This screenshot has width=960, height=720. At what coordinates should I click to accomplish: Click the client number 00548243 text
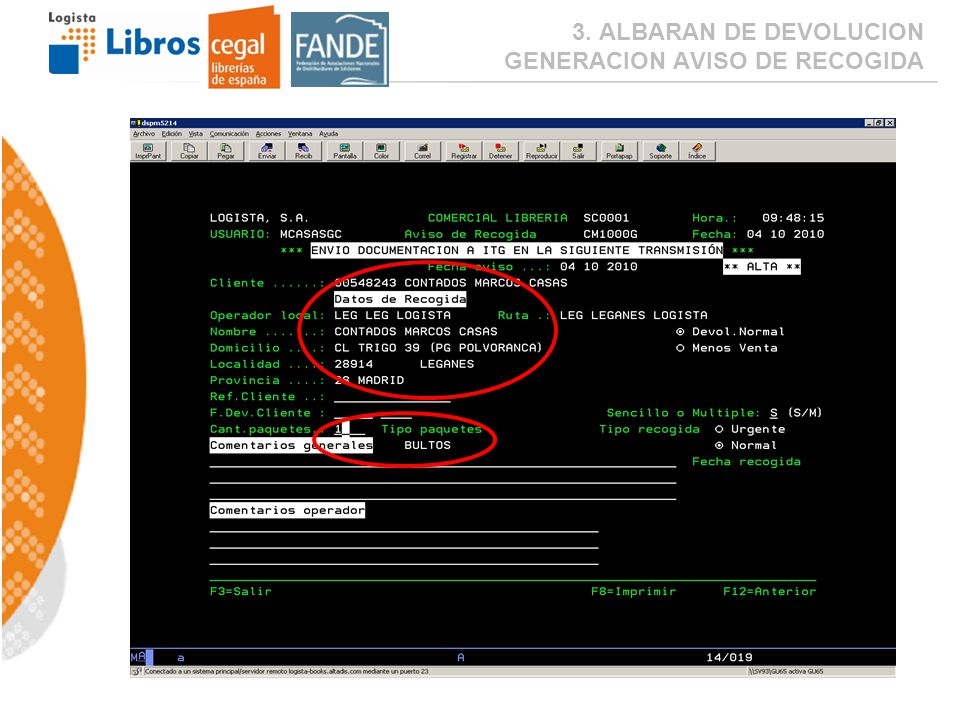coord(366,283)
